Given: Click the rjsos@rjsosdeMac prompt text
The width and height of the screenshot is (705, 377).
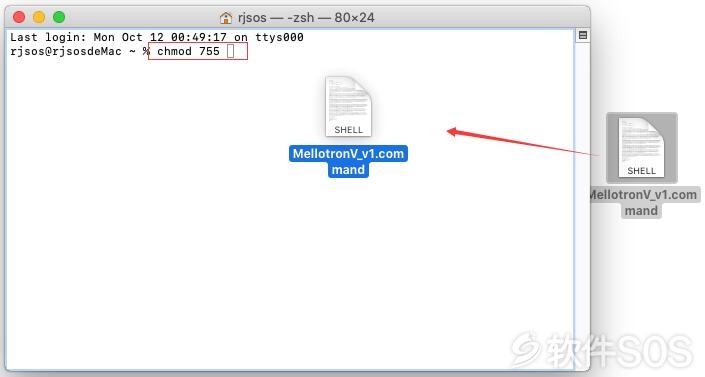Looking at the screenshot, I should (66, 51).
